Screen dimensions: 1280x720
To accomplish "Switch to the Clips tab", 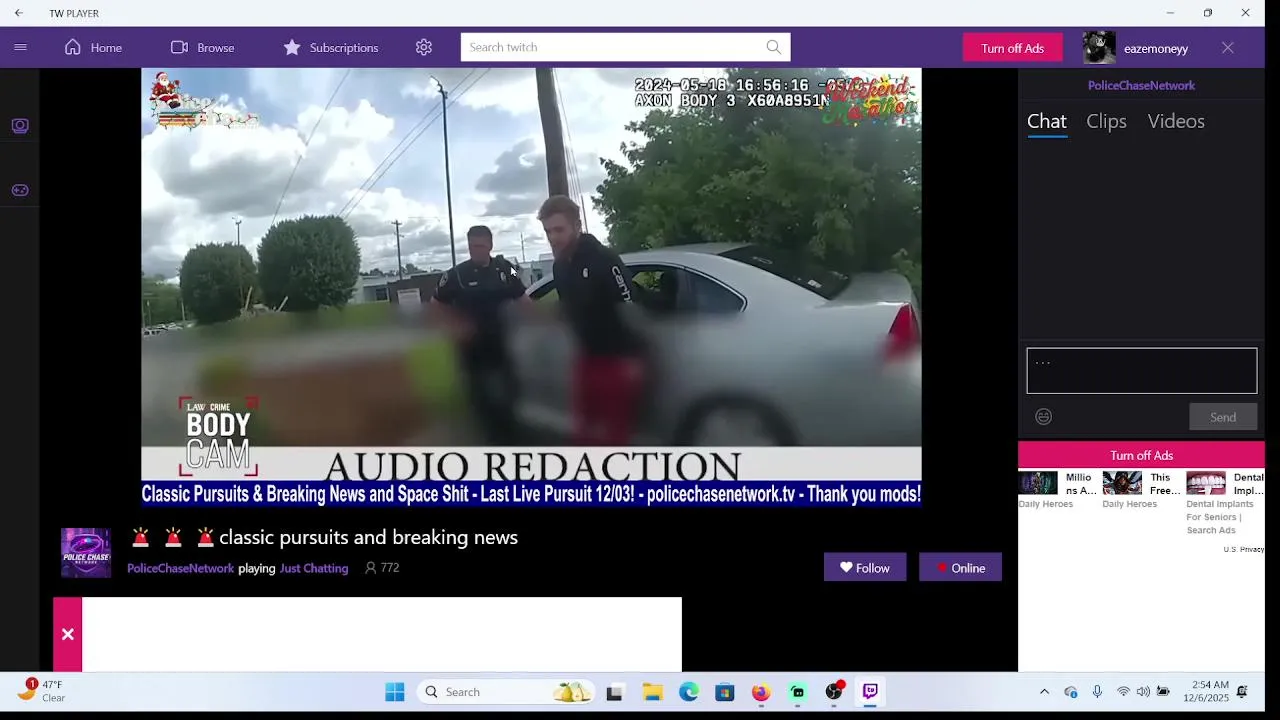I will point(1106,121).
